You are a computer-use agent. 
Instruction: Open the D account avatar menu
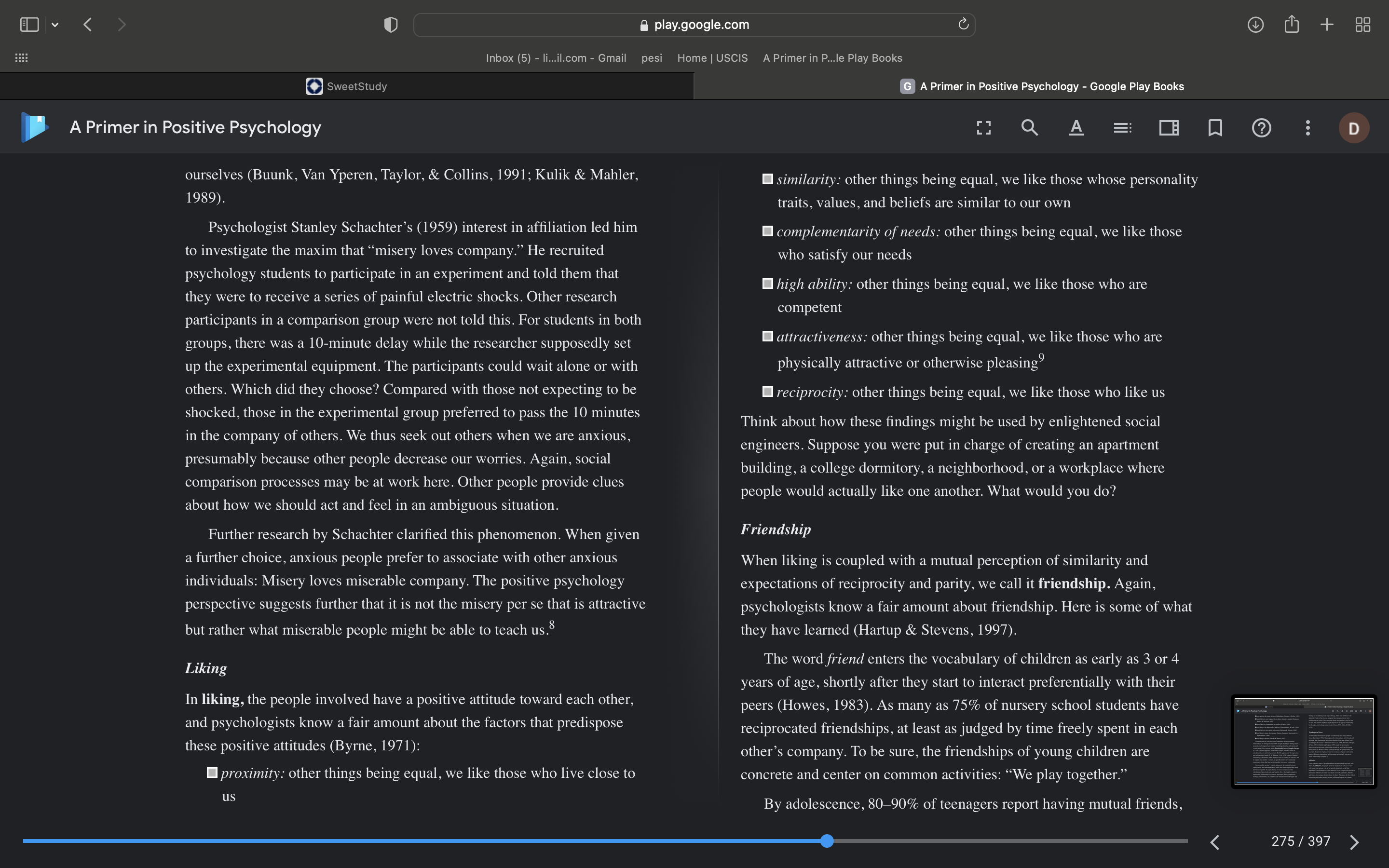pos(1354,128)
